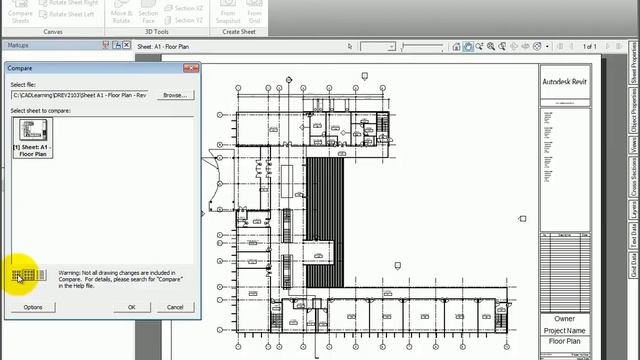640x360 pixels.
Task: Click Rotate Sheet Right
Action: tap(69, 3)
